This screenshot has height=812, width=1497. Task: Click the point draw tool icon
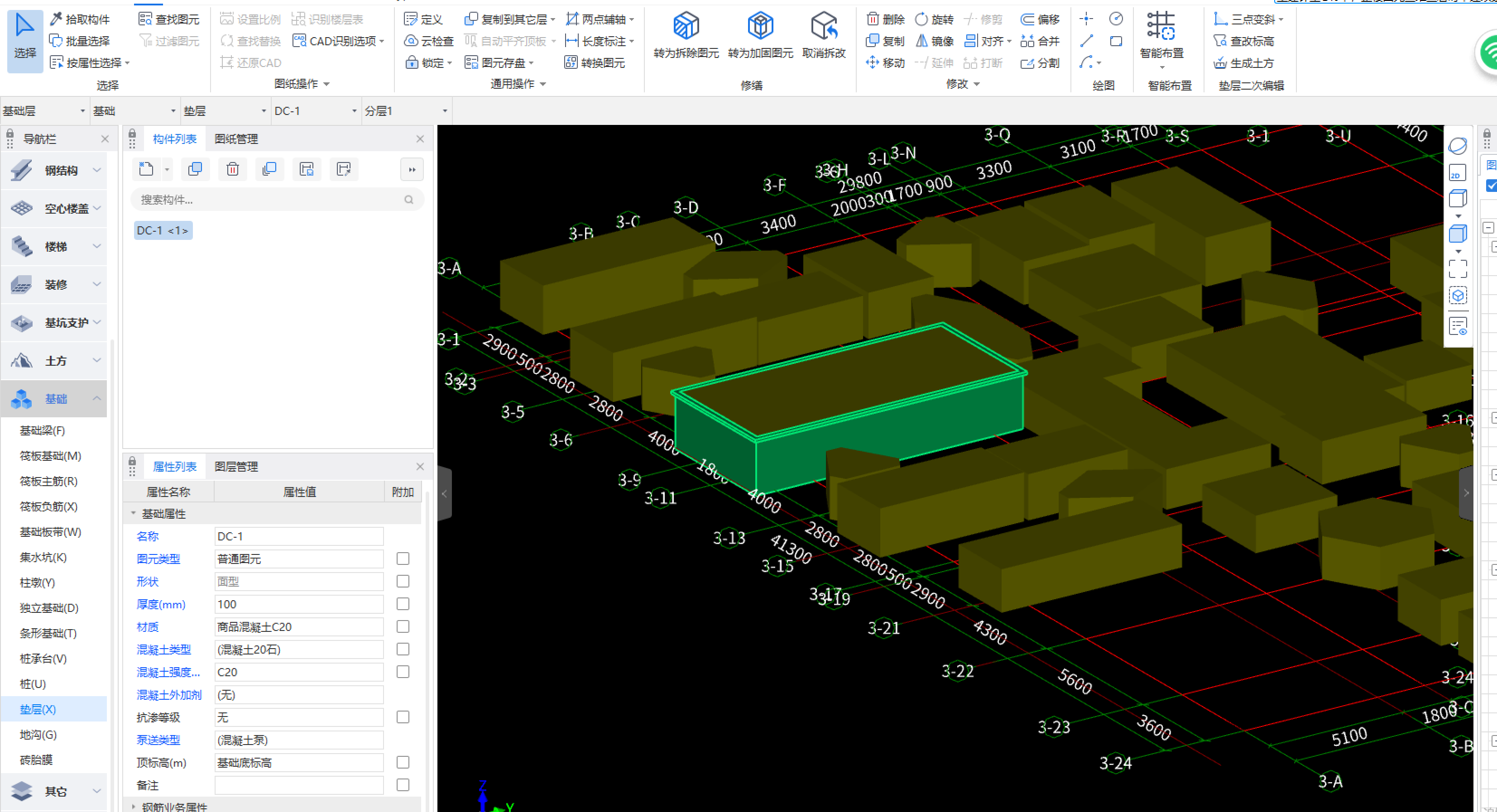[1085, 19]
